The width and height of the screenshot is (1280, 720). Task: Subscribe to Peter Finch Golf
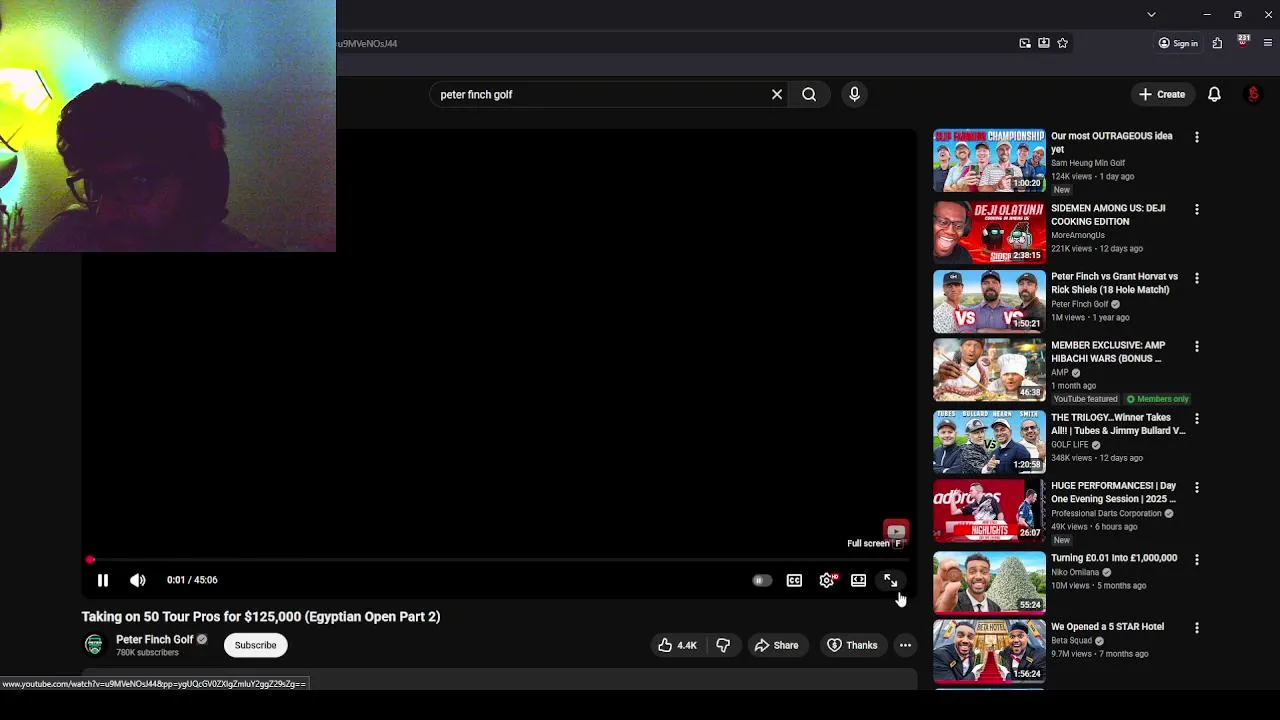coord(255,645)
